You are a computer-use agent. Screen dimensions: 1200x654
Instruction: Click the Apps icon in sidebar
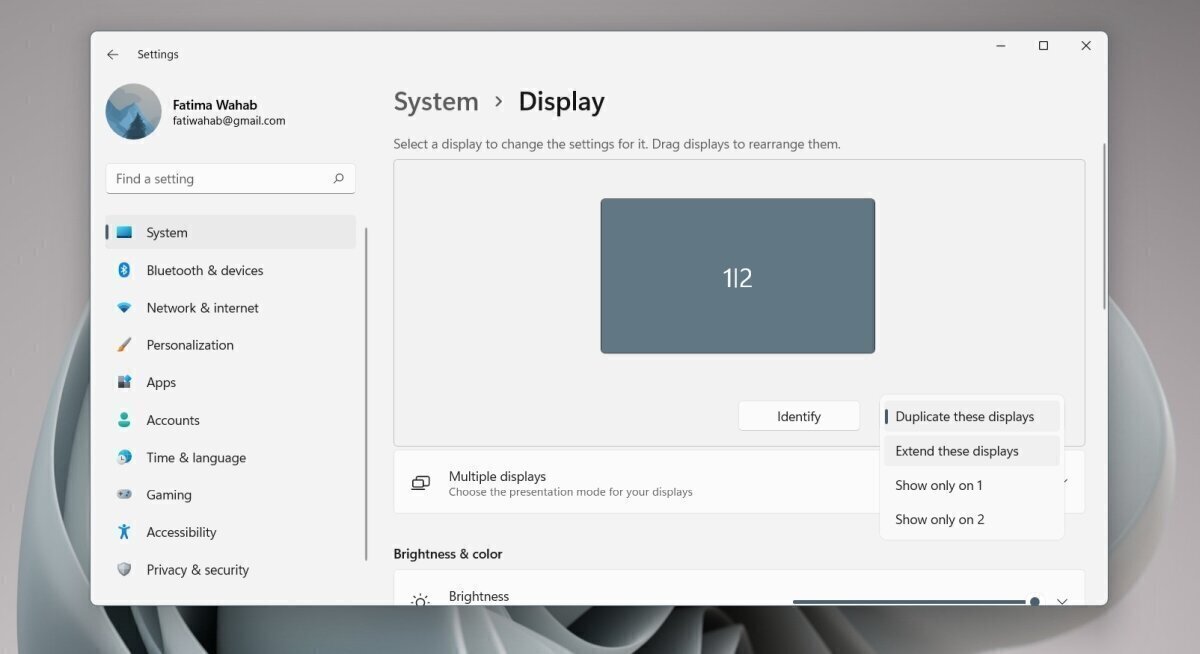pos(124,382)
